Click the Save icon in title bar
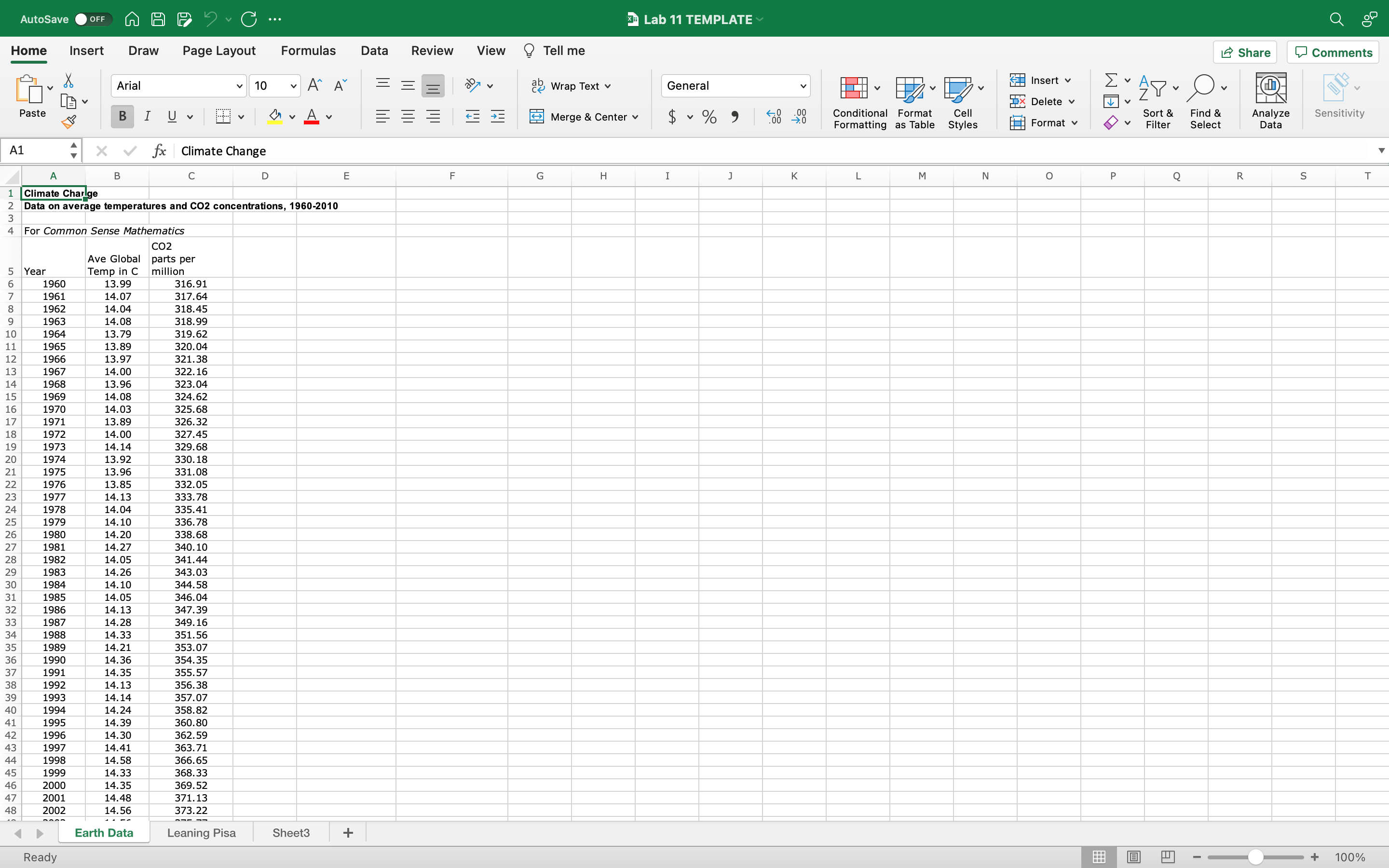The image size is (1389, 868). point(158,19)
